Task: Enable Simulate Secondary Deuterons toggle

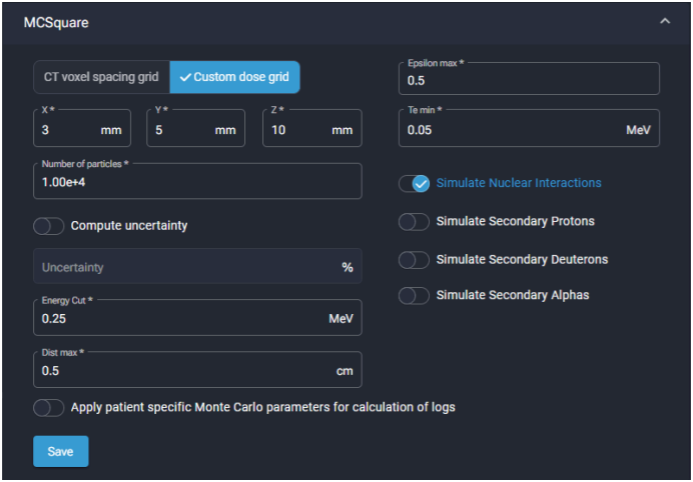Action: [414, 260]
